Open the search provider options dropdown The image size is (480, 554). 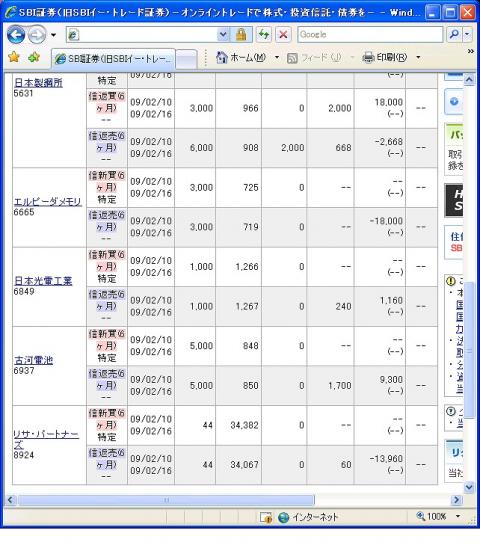coord(467,34)
